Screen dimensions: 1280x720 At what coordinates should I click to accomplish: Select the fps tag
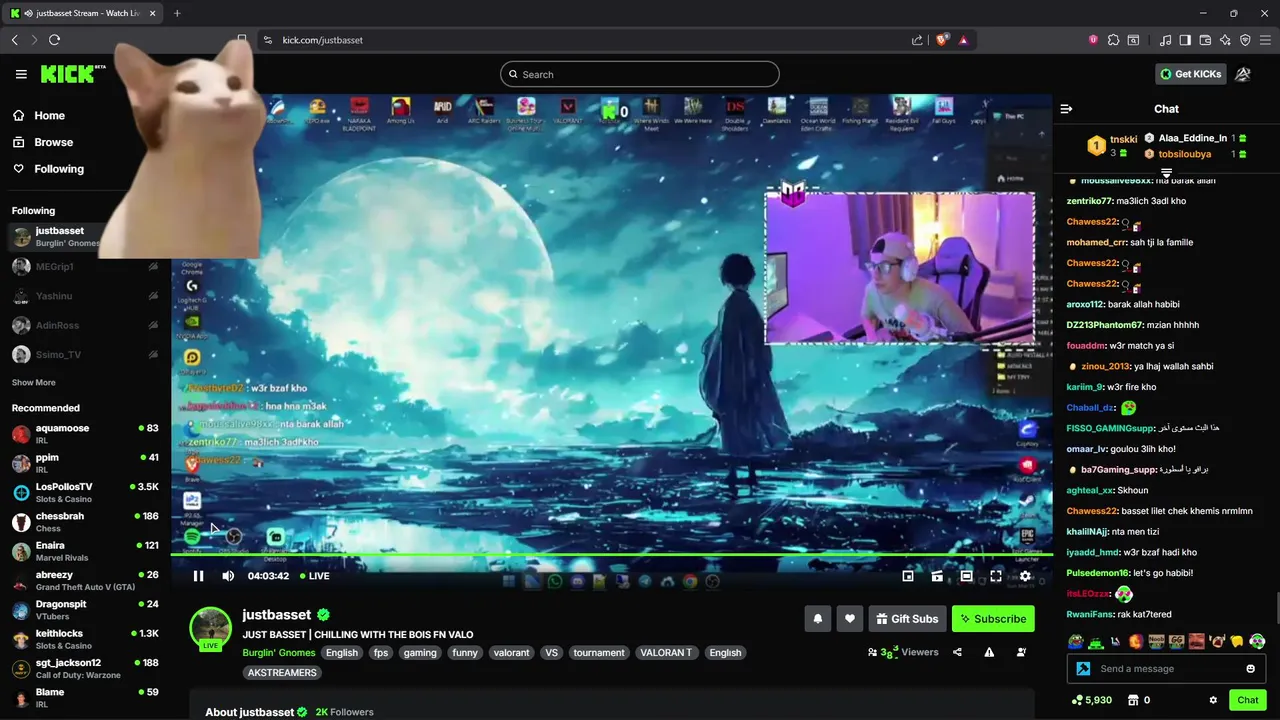(x=381, y=653)
